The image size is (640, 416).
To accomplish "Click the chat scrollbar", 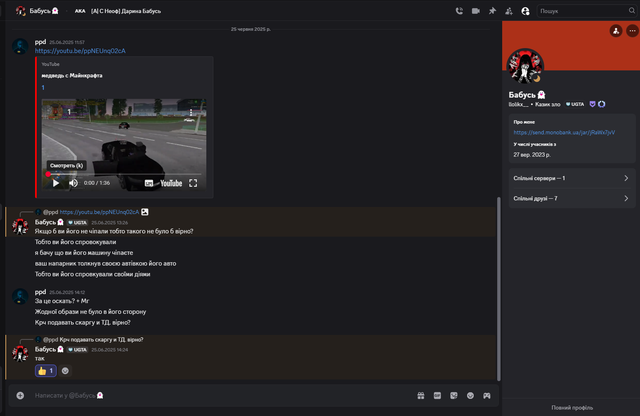I will (x=498, y=289).
